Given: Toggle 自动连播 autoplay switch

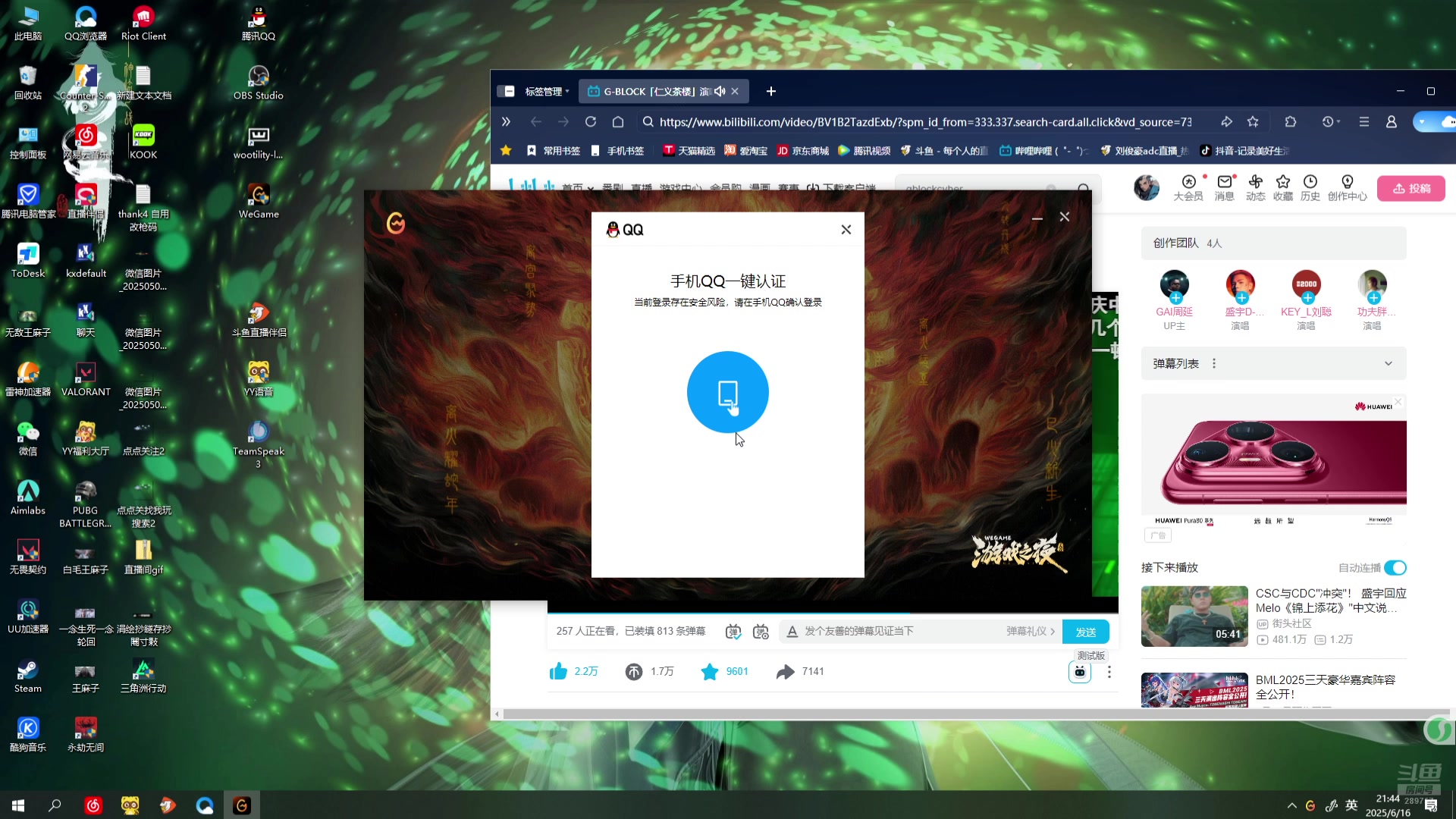Looking at the screenshot, I should point(1395,568).
